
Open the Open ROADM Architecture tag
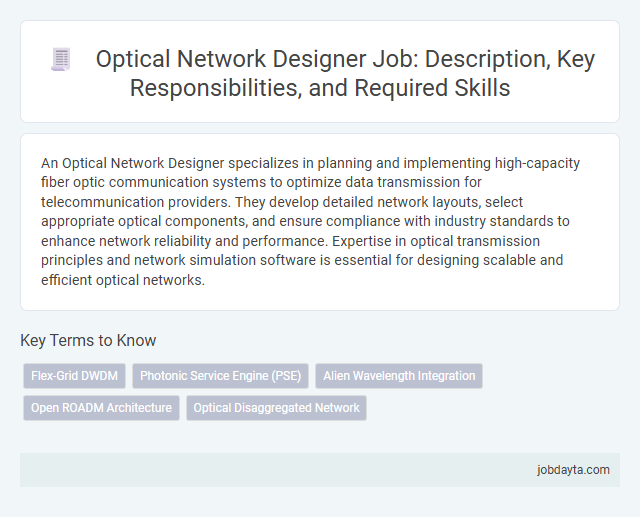pos(101,408)
